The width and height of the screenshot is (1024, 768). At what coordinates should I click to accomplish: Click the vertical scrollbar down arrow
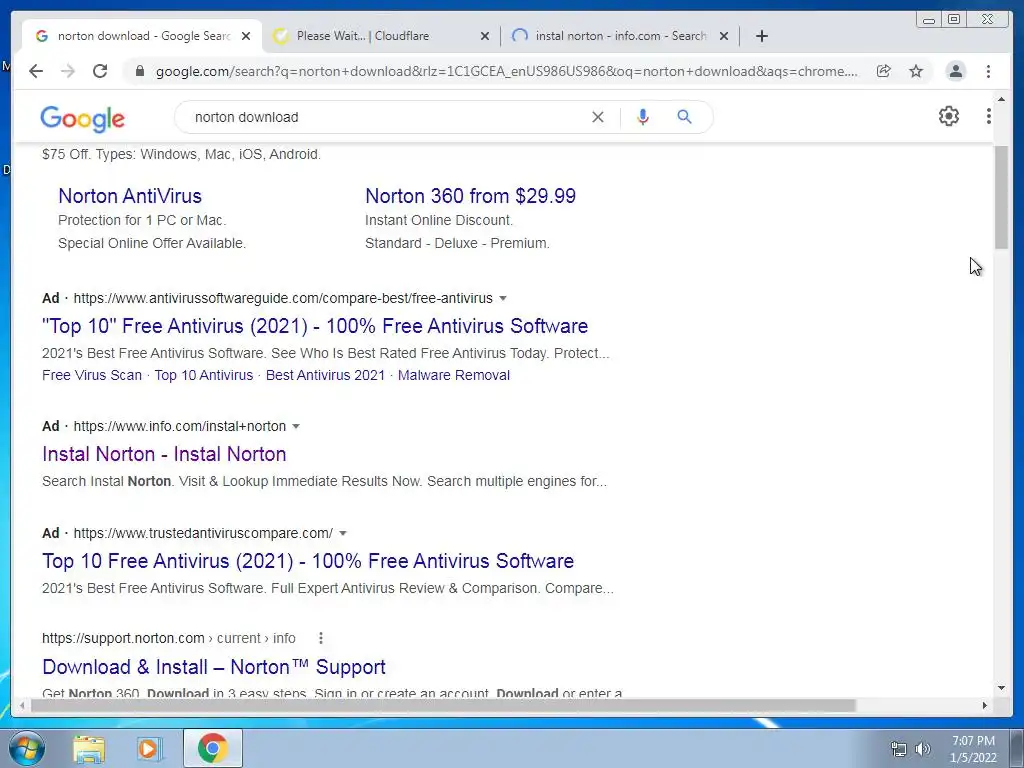(1002, 688)
